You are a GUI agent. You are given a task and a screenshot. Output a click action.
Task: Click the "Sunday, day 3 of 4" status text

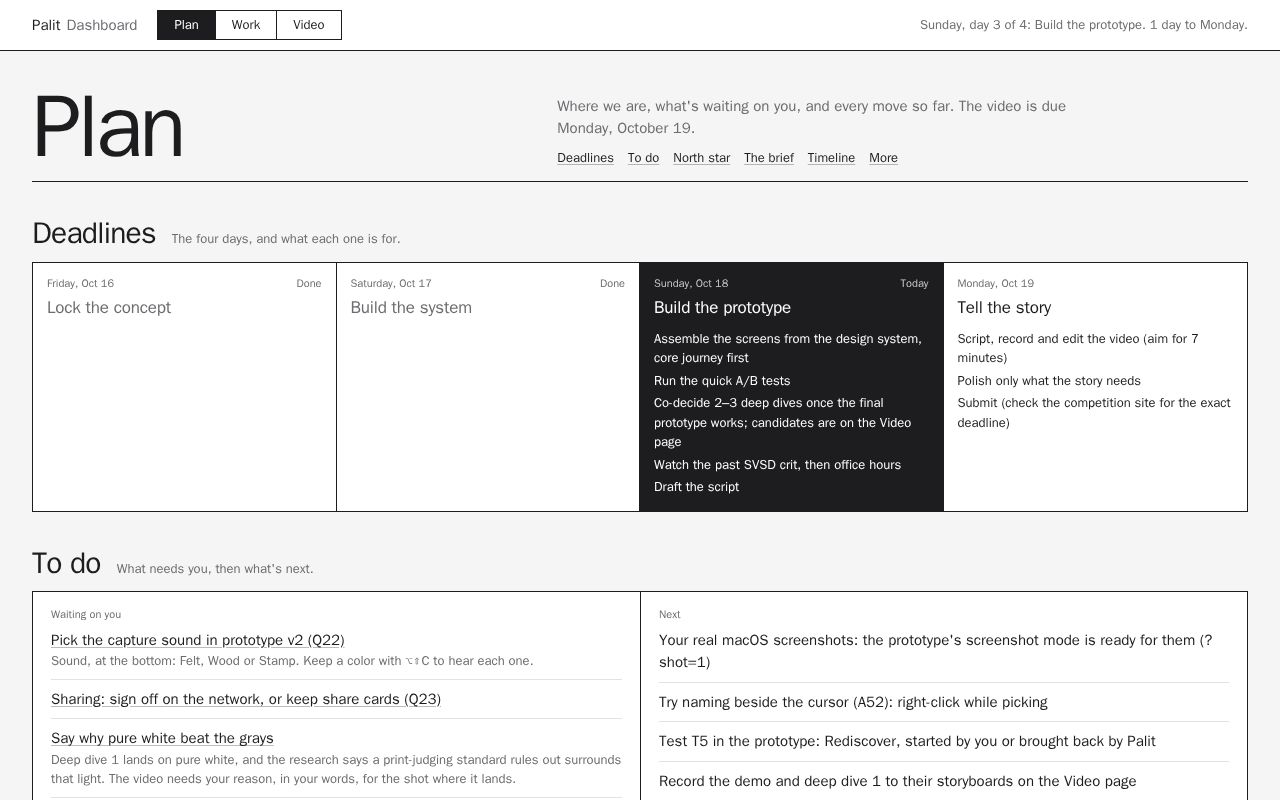pos(1084,25)
